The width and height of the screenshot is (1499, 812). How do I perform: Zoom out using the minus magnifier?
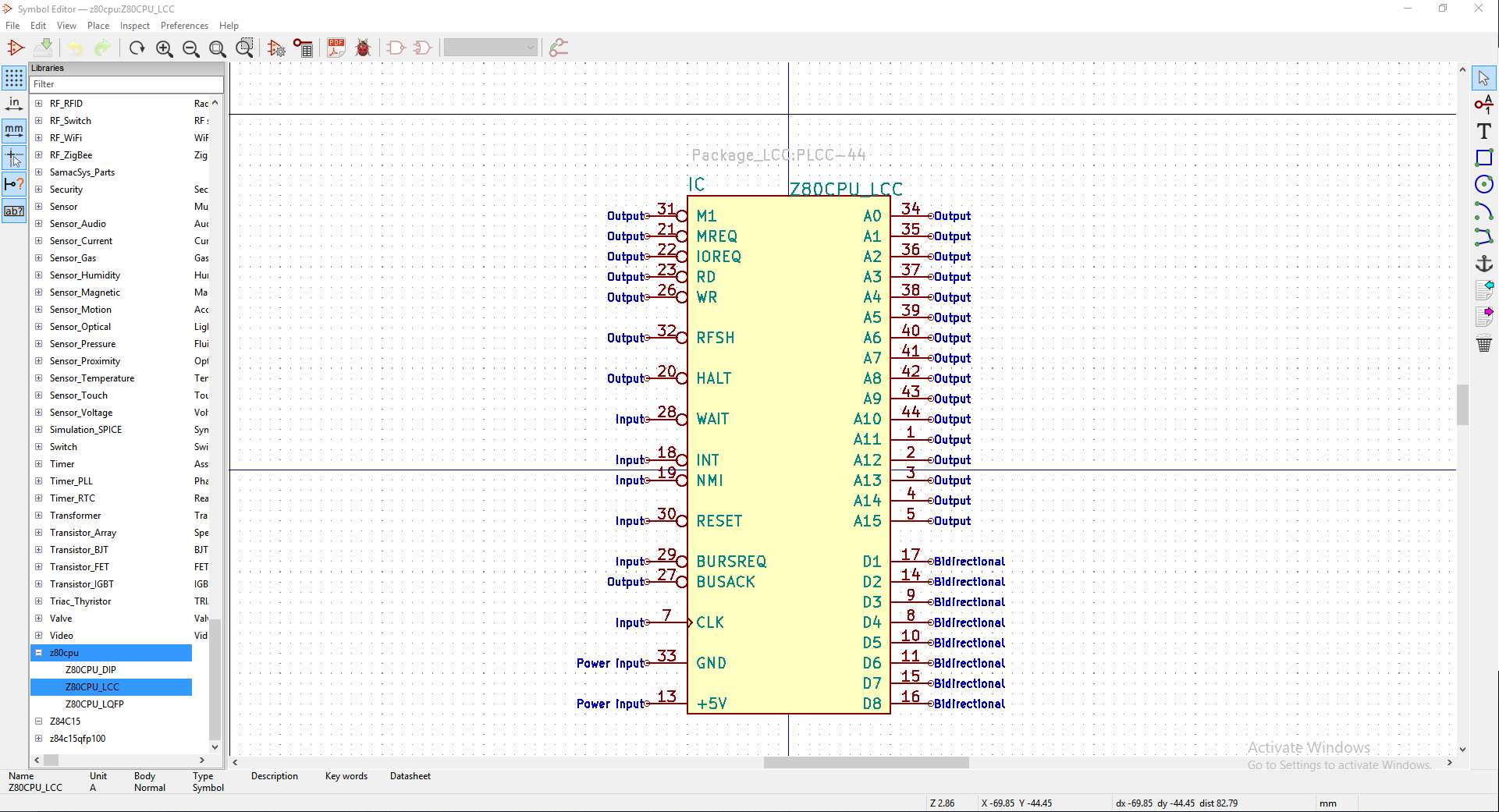tap(190, 48)
